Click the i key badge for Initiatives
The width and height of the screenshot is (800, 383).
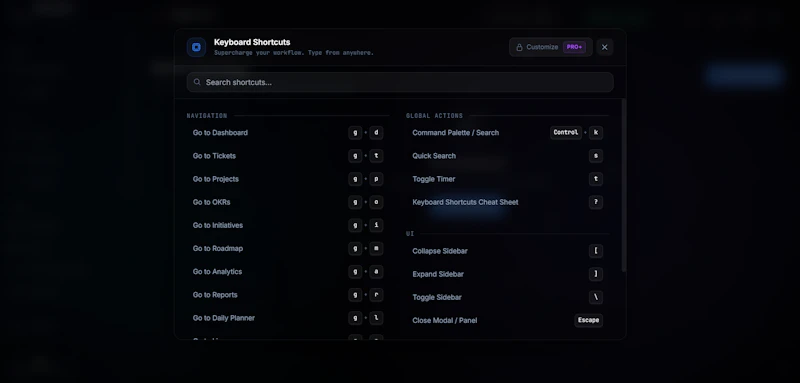coord(376,225)
